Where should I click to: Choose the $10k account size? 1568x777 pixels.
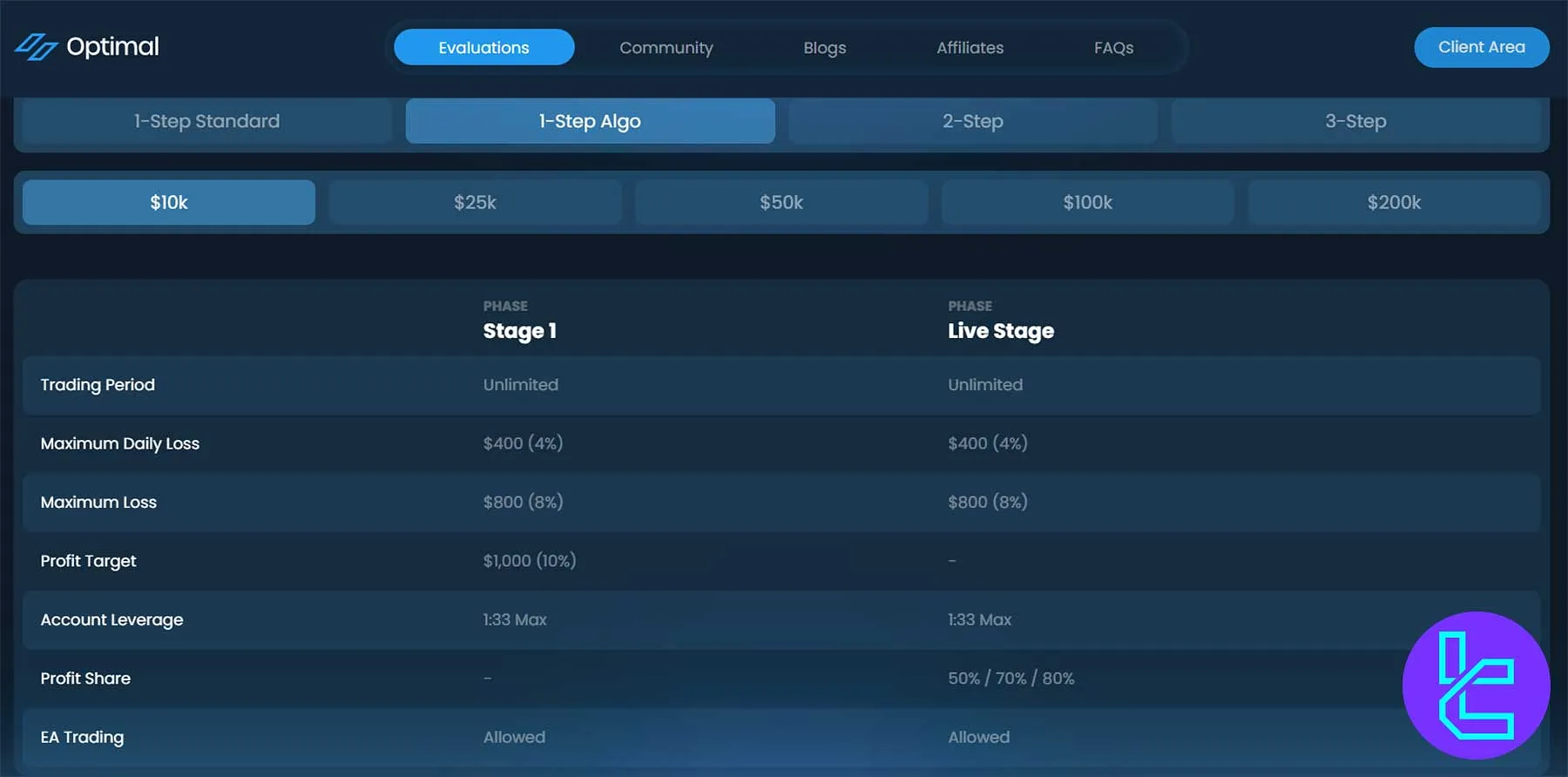point(169,202)
